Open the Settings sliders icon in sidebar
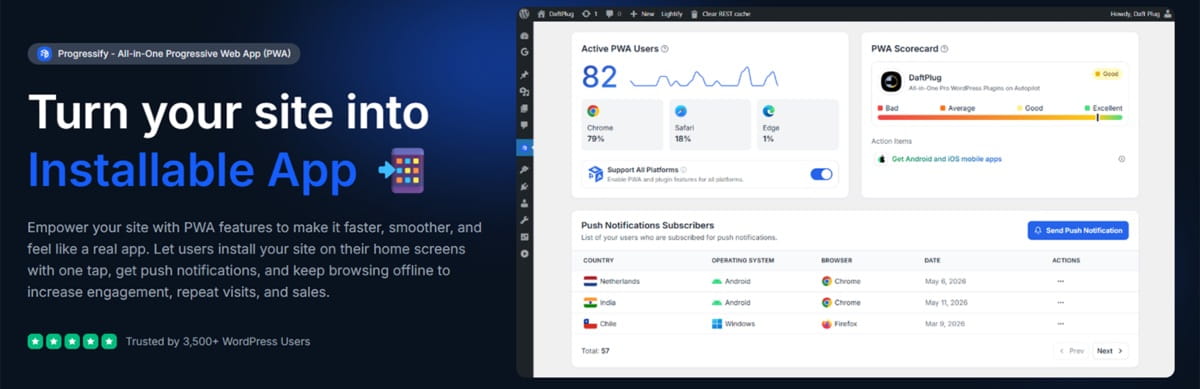 (524, 236)
